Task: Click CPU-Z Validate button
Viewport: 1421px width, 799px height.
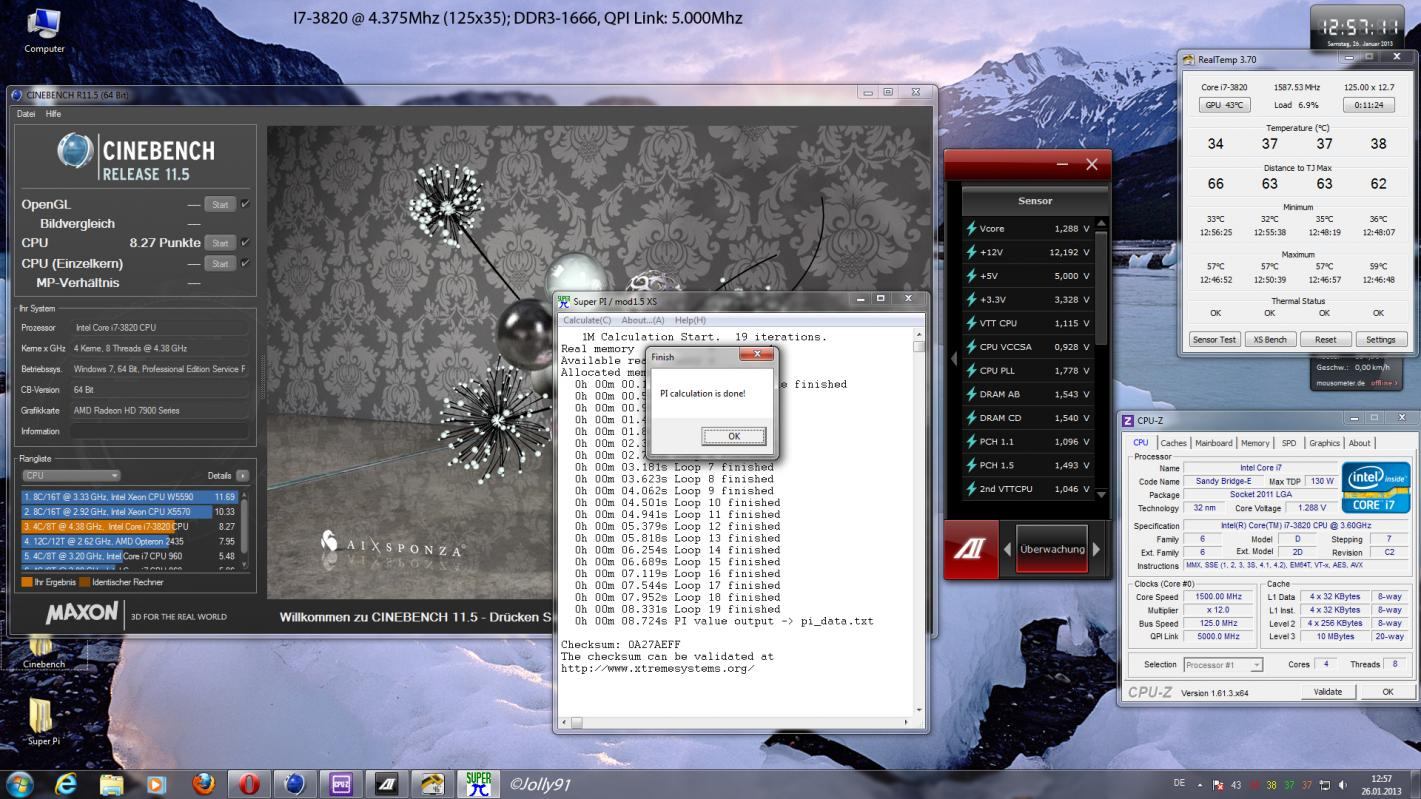Action: point(1327,691)
